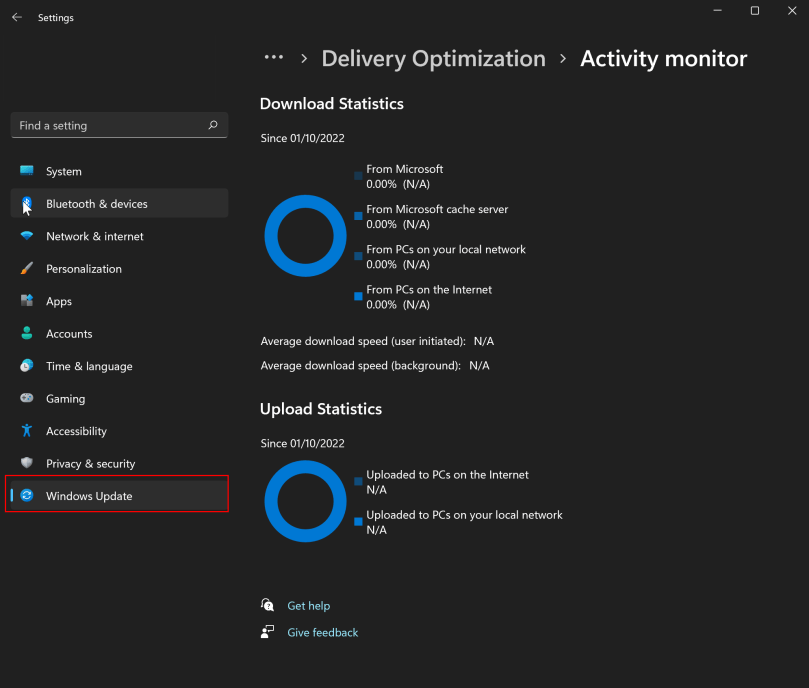Viewport: 809px width, 688px height.
Task: Expand the breadcrumb ellipsis menu
Action: pos(274,58)
